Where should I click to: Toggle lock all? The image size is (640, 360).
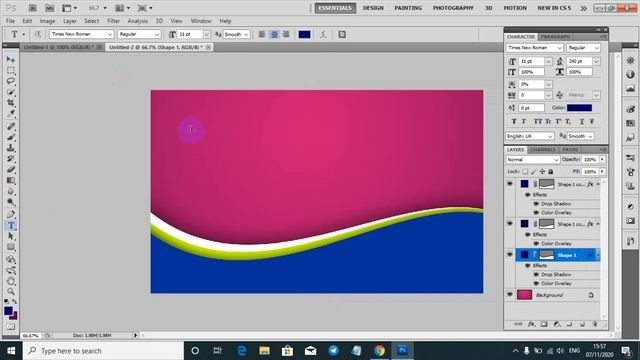point(551,171)
